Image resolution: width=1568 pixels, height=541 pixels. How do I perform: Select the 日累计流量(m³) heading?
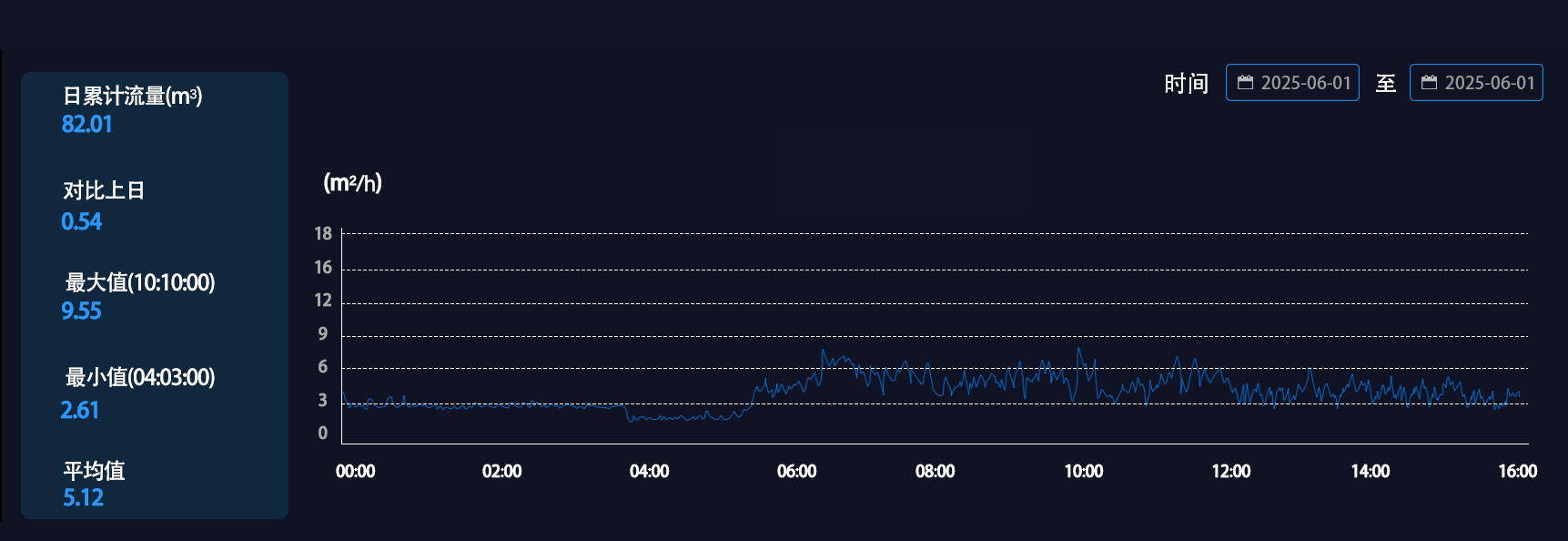coord(132,96)
